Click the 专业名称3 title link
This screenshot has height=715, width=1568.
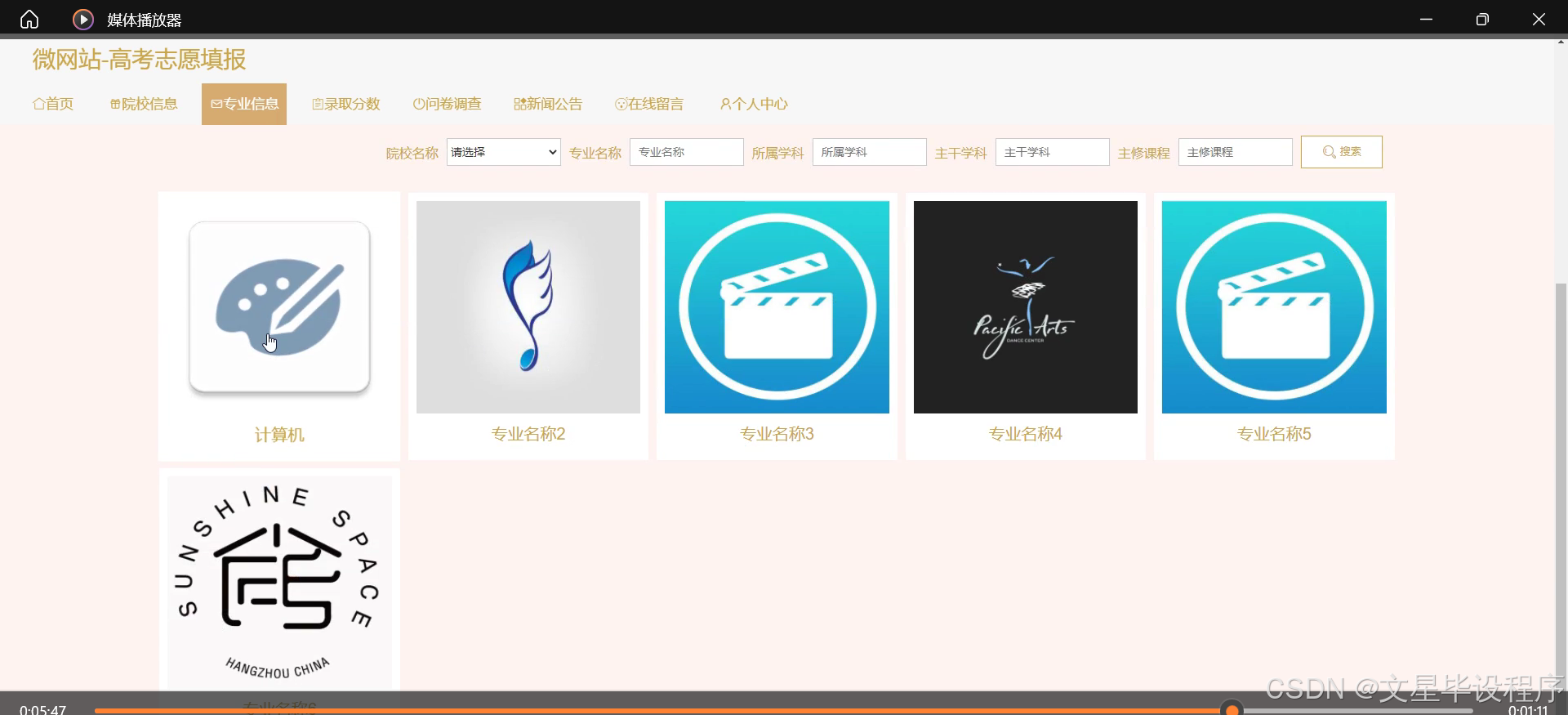777,434
